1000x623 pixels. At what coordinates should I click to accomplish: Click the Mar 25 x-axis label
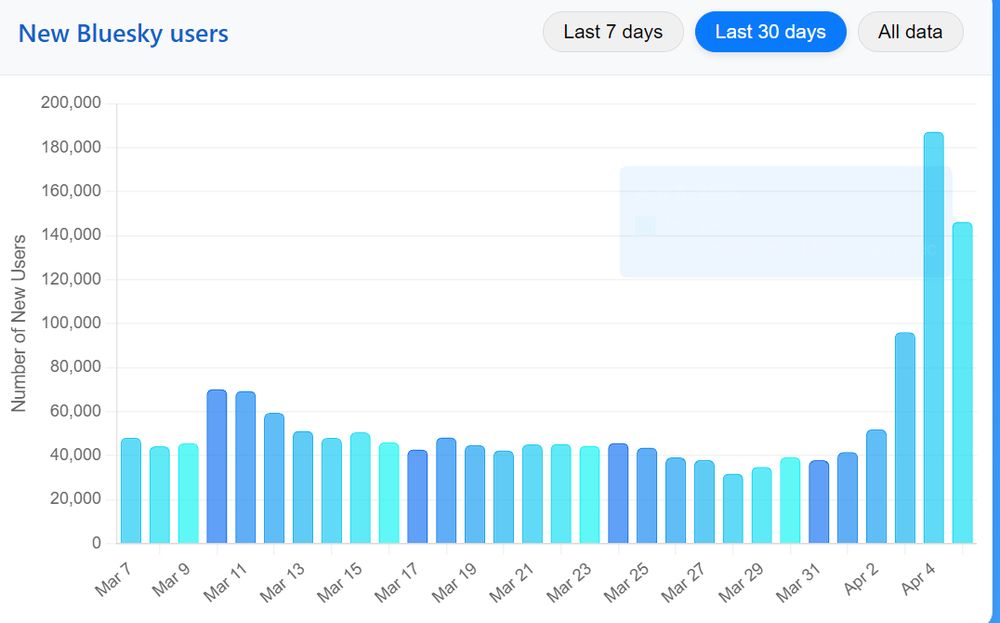pos(627,582)
